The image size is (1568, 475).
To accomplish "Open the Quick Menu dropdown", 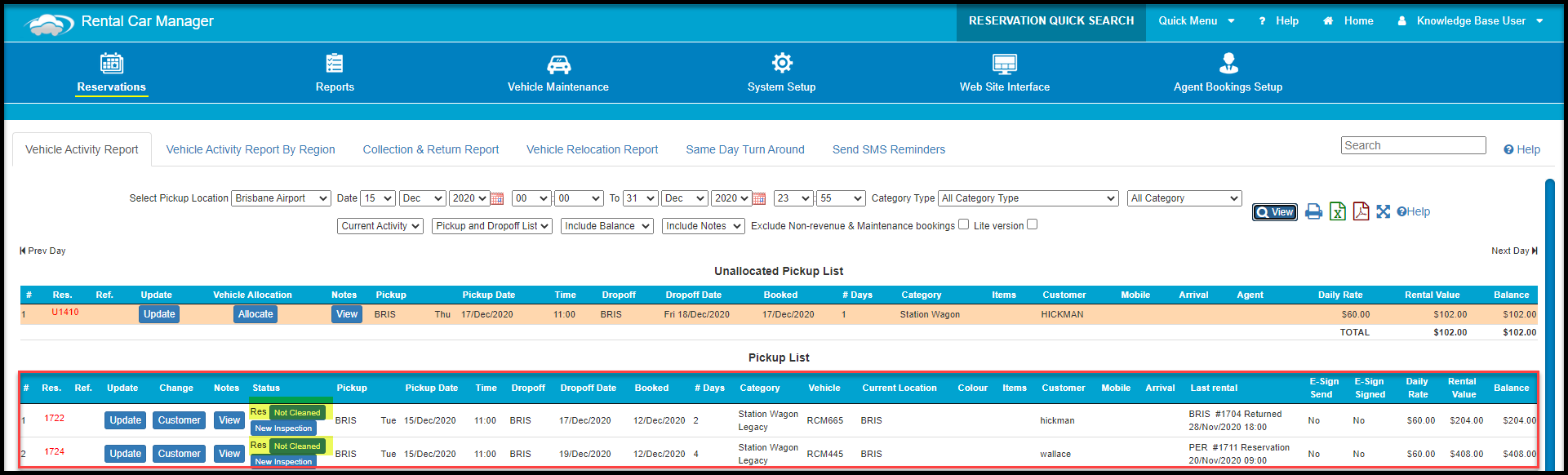I will [1197, 20].
